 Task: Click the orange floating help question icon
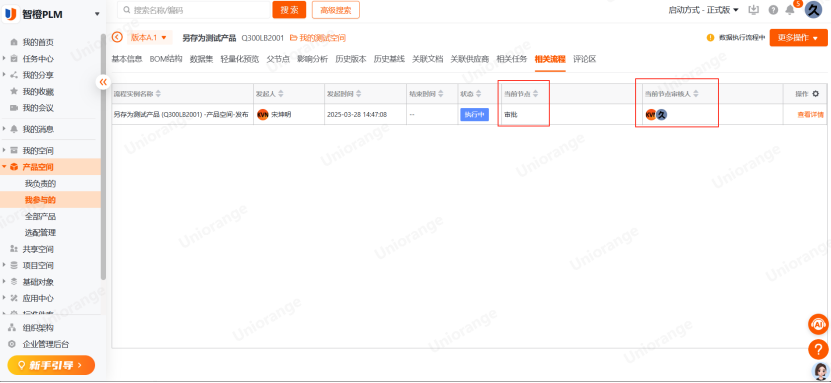(818, 350)
